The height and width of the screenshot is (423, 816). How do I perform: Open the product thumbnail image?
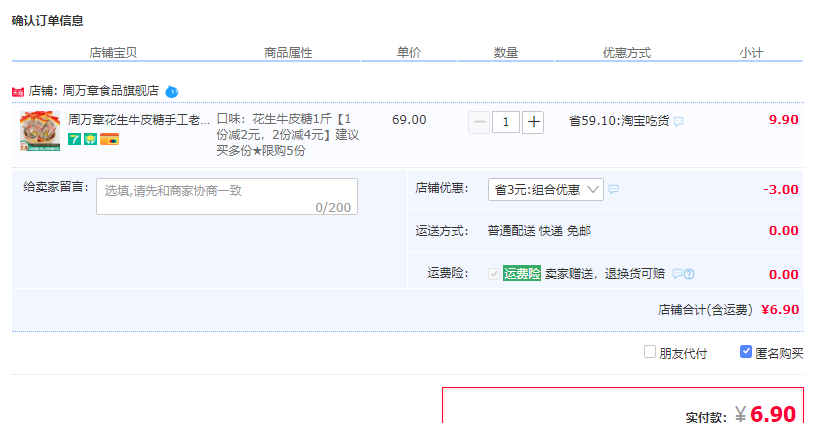tap(40, 131)
